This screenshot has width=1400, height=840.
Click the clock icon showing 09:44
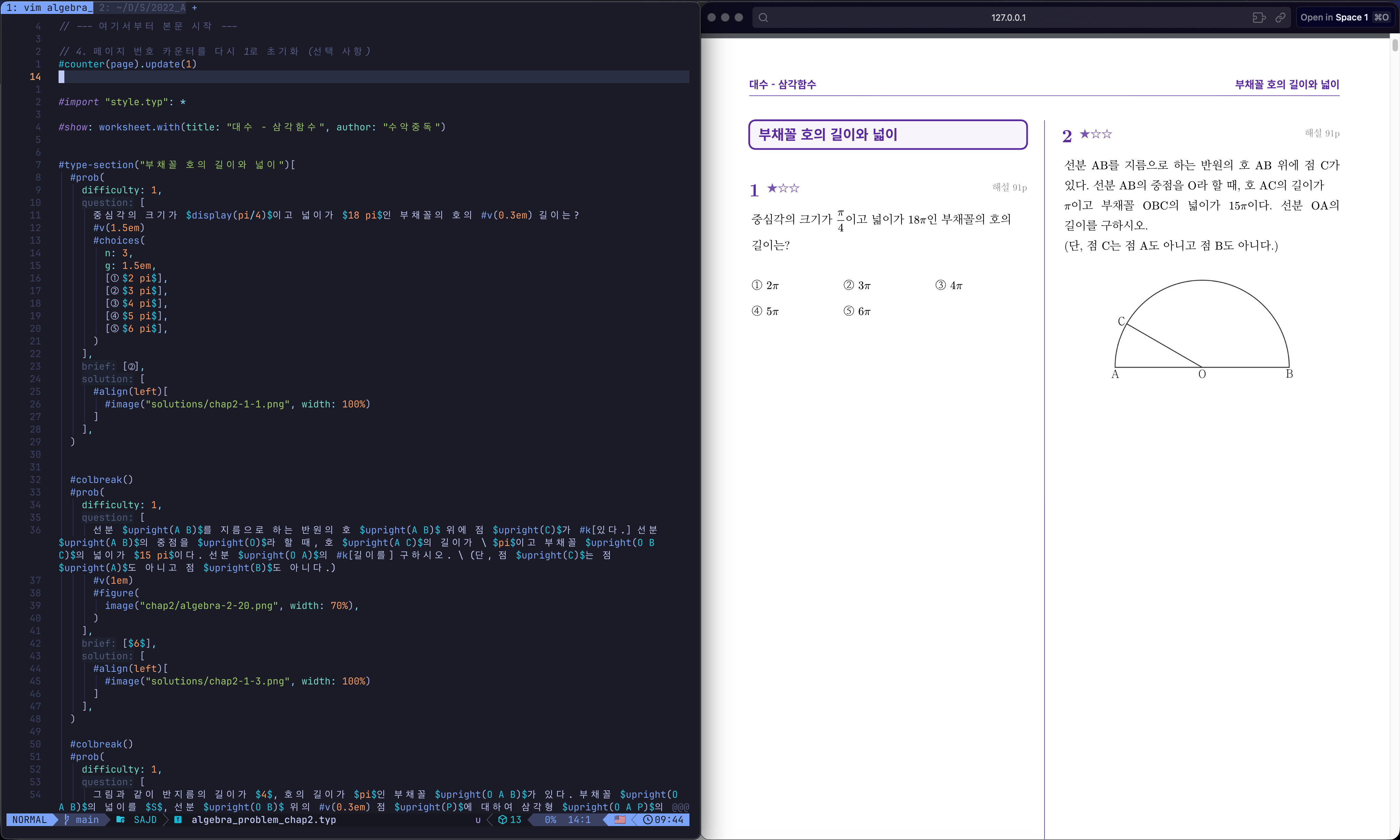(647, 820)
